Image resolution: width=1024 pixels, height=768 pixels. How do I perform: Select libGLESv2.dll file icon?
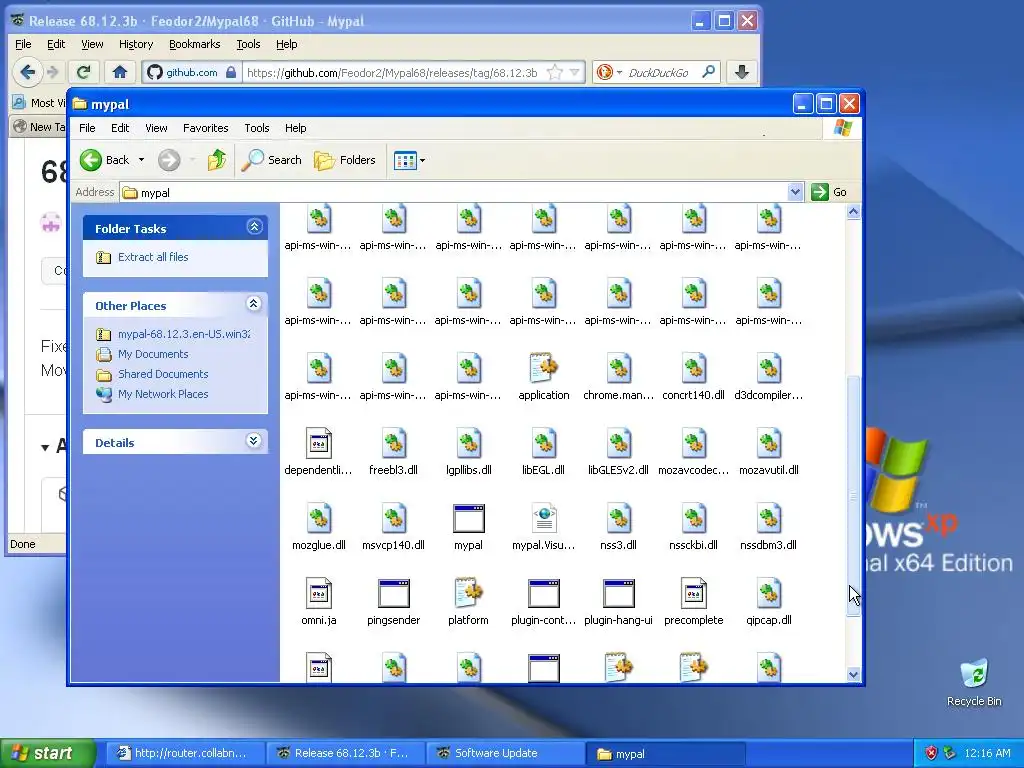coord(618,443)
